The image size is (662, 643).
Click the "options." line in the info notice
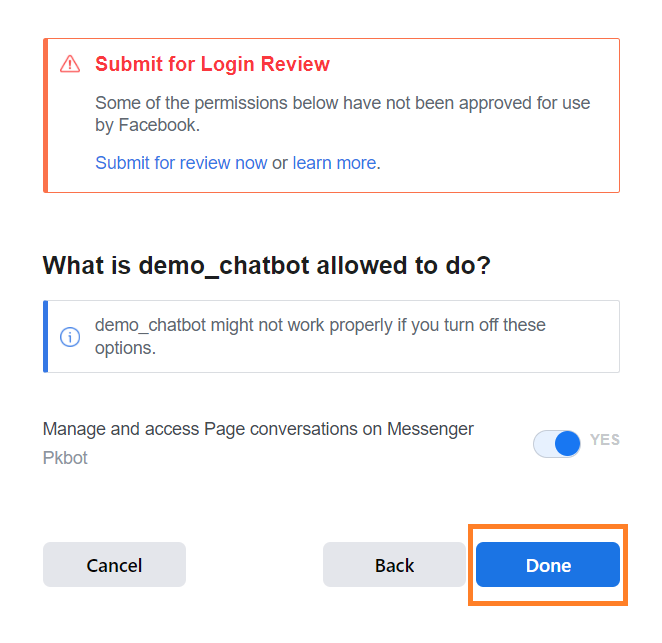(x=127, y=348)
